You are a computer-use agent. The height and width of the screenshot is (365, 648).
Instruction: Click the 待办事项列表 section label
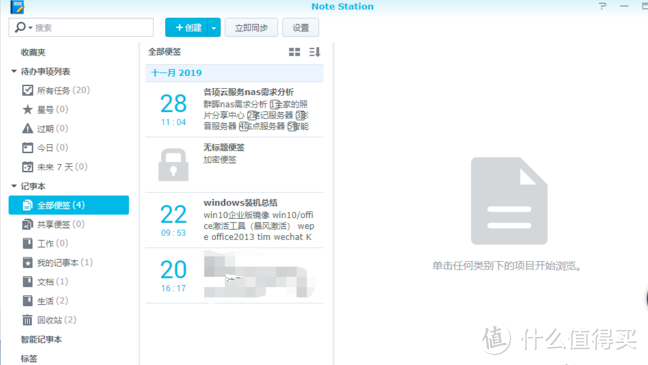coord(45,72)
